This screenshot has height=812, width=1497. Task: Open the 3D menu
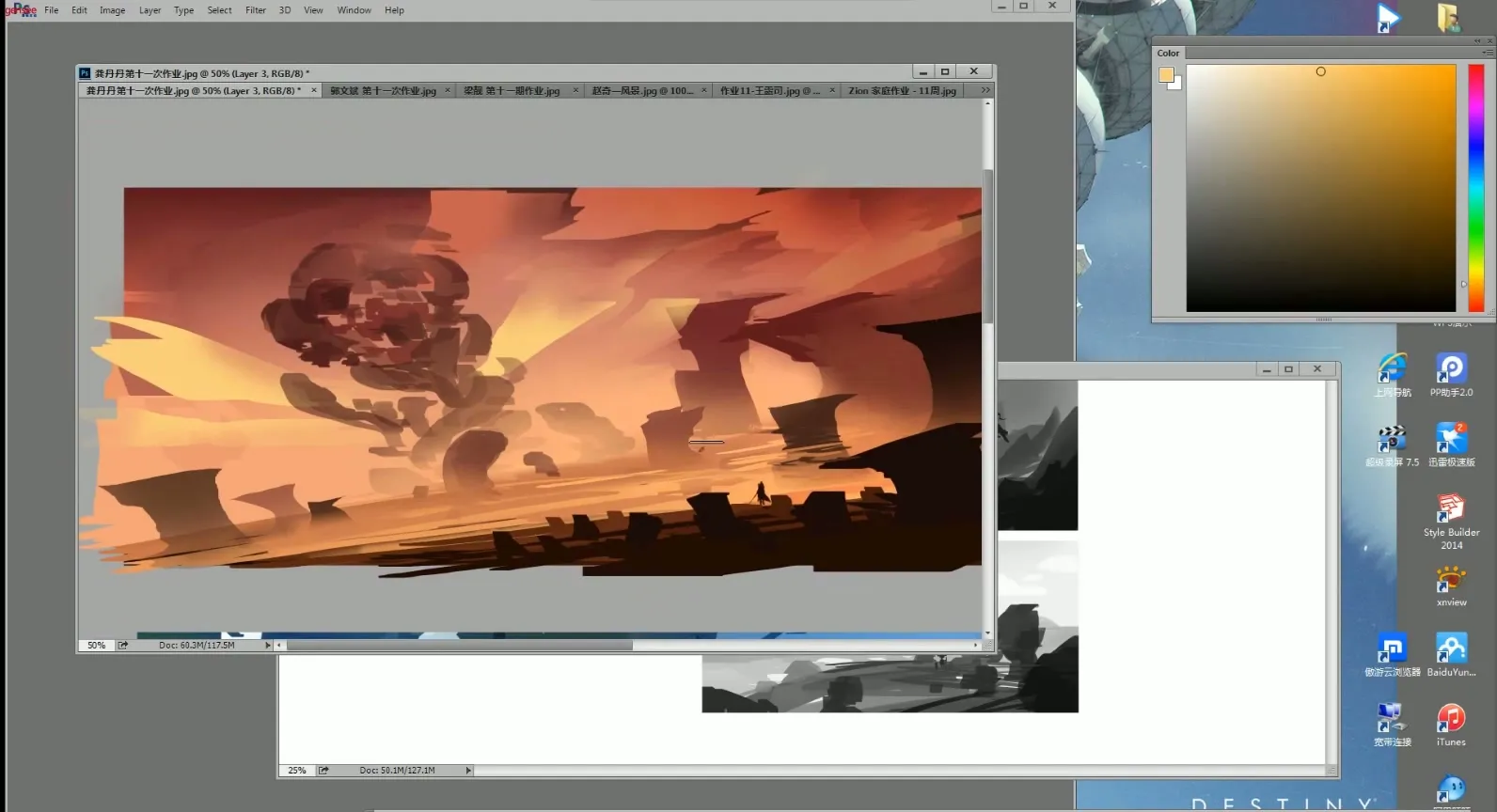284,10
